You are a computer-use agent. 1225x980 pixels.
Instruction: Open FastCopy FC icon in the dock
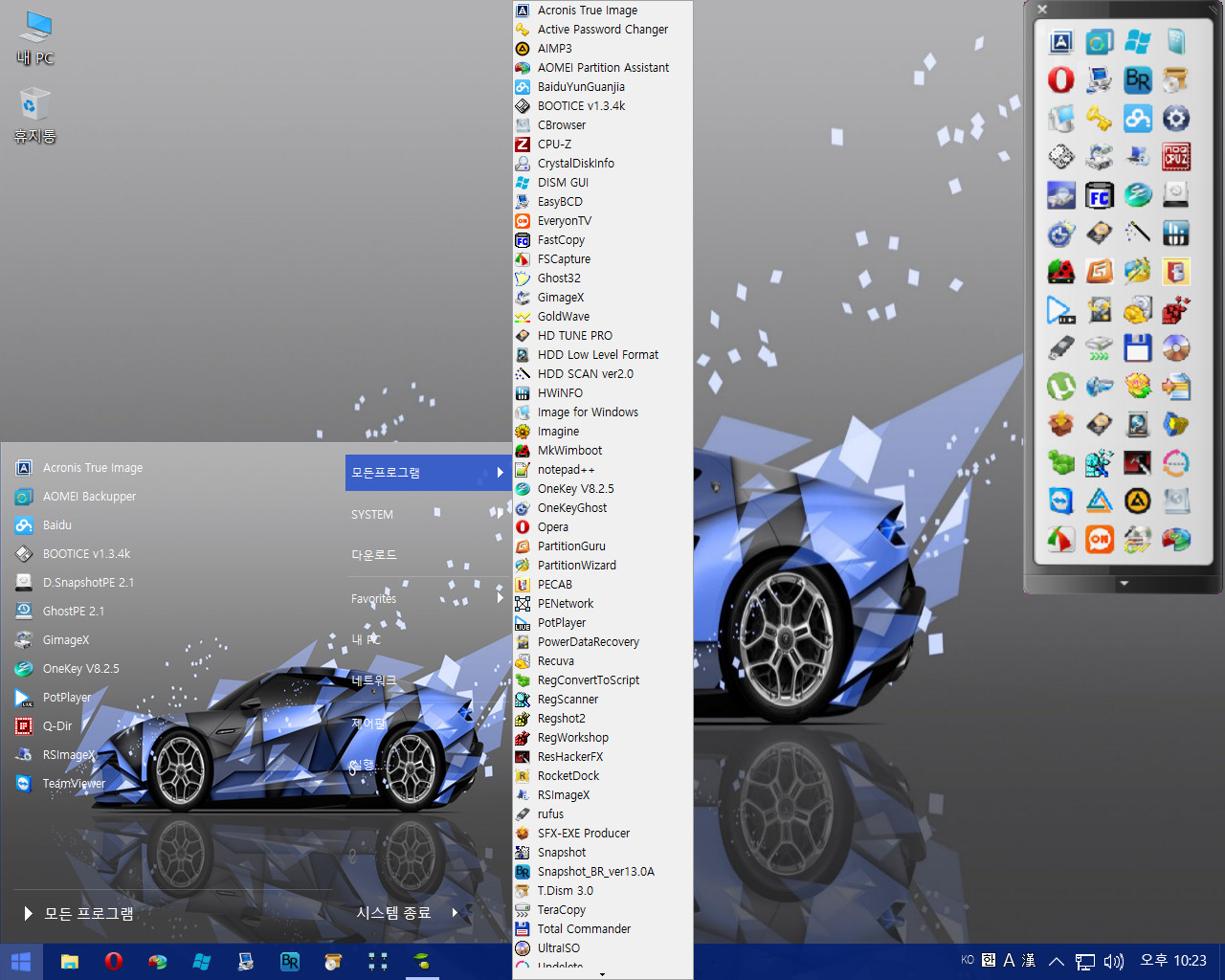(1099, 195)
